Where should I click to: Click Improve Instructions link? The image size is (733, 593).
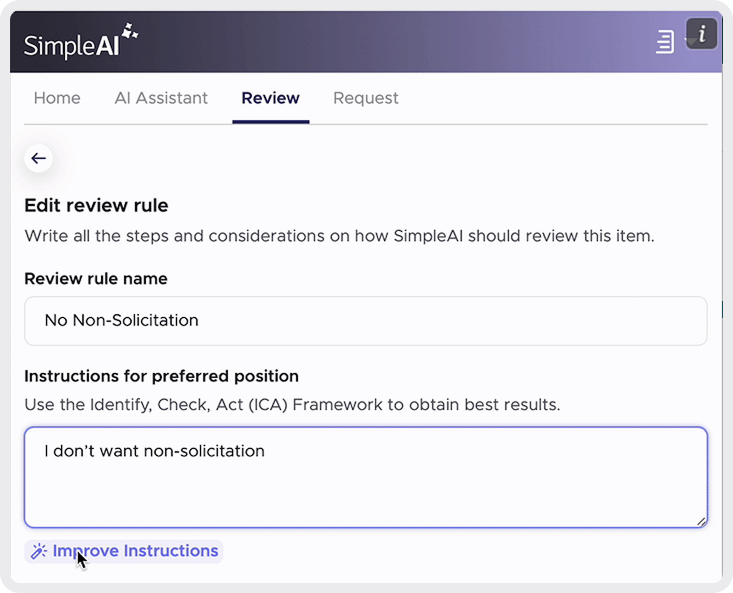(x=124, y=551)
